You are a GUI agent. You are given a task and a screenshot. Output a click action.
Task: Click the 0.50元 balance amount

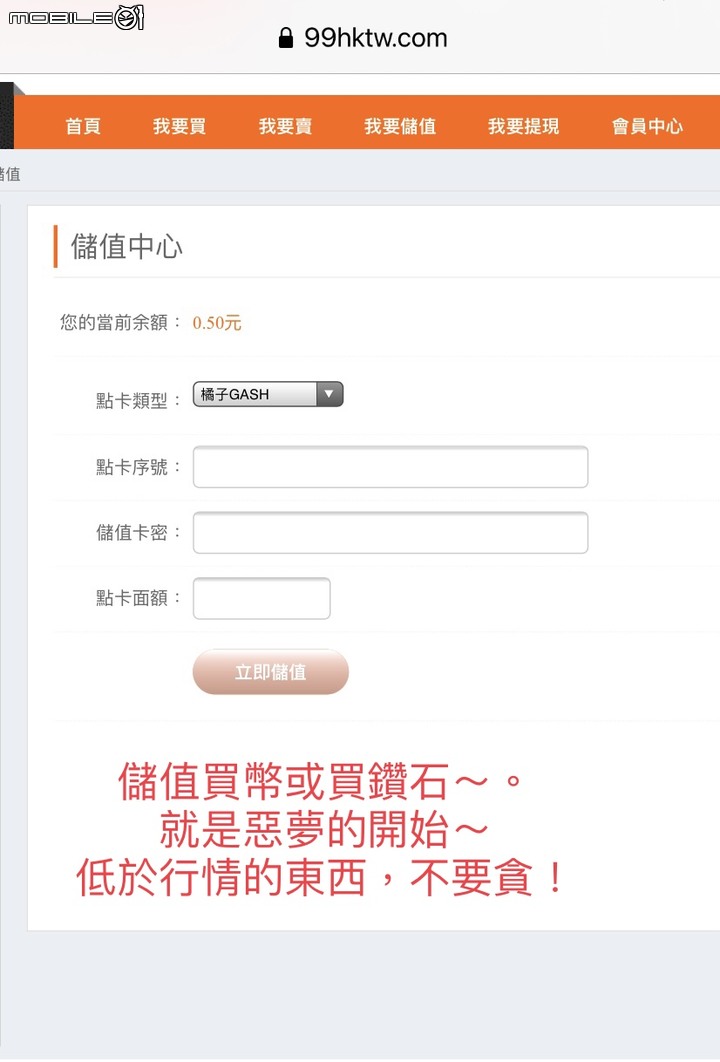217,322
